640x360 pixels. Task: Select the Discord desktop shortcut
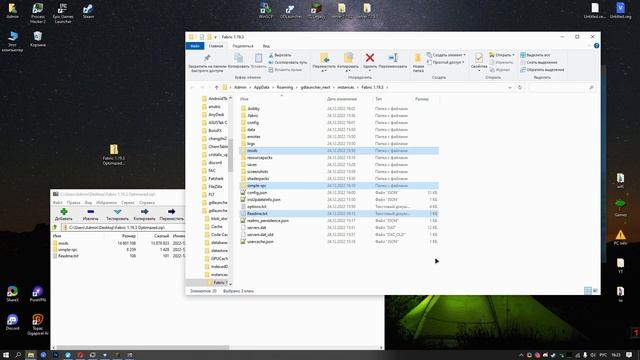point(12,322)
